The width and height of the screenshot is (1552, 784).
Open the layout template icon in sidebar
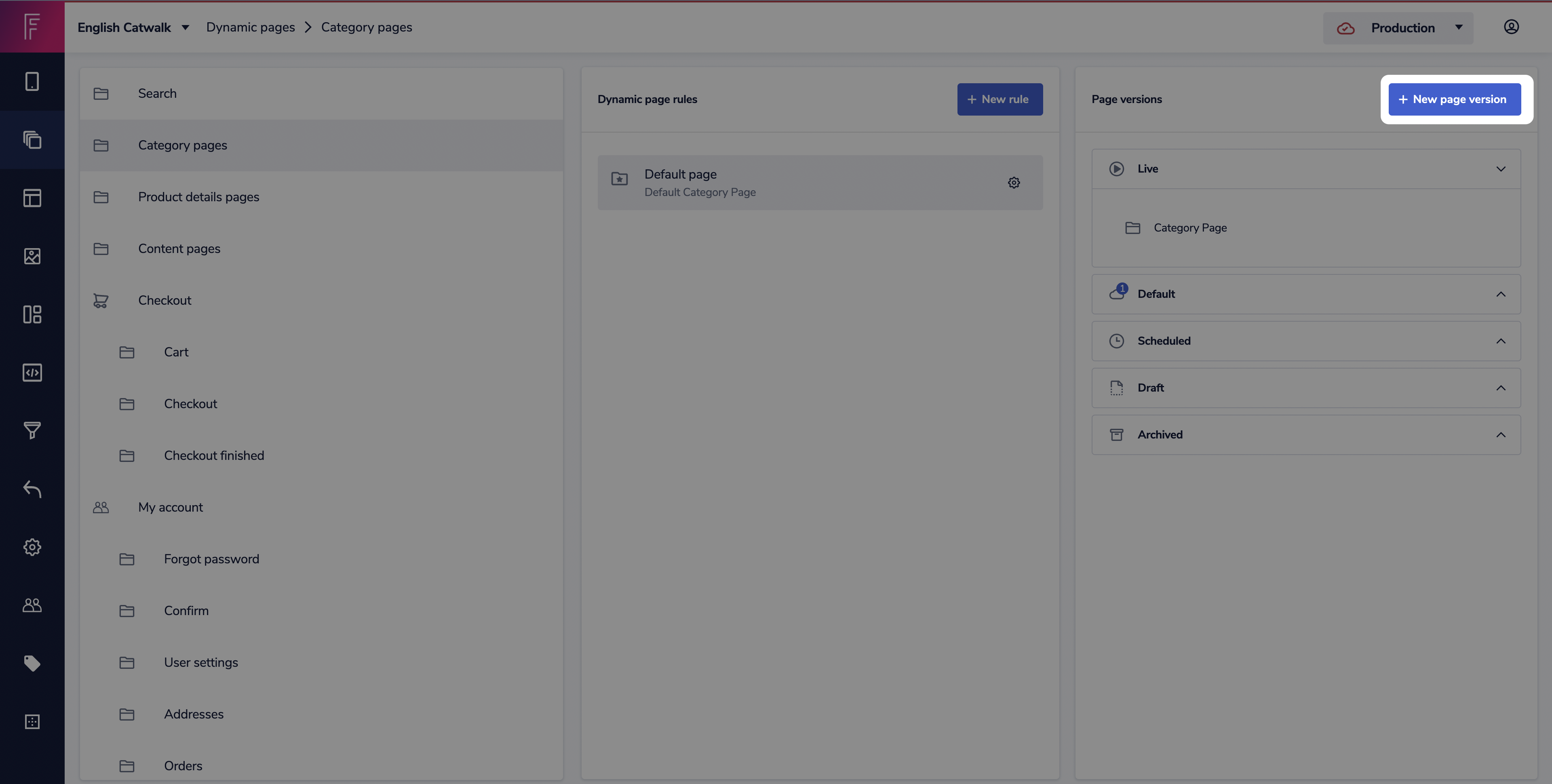[32, 198]
